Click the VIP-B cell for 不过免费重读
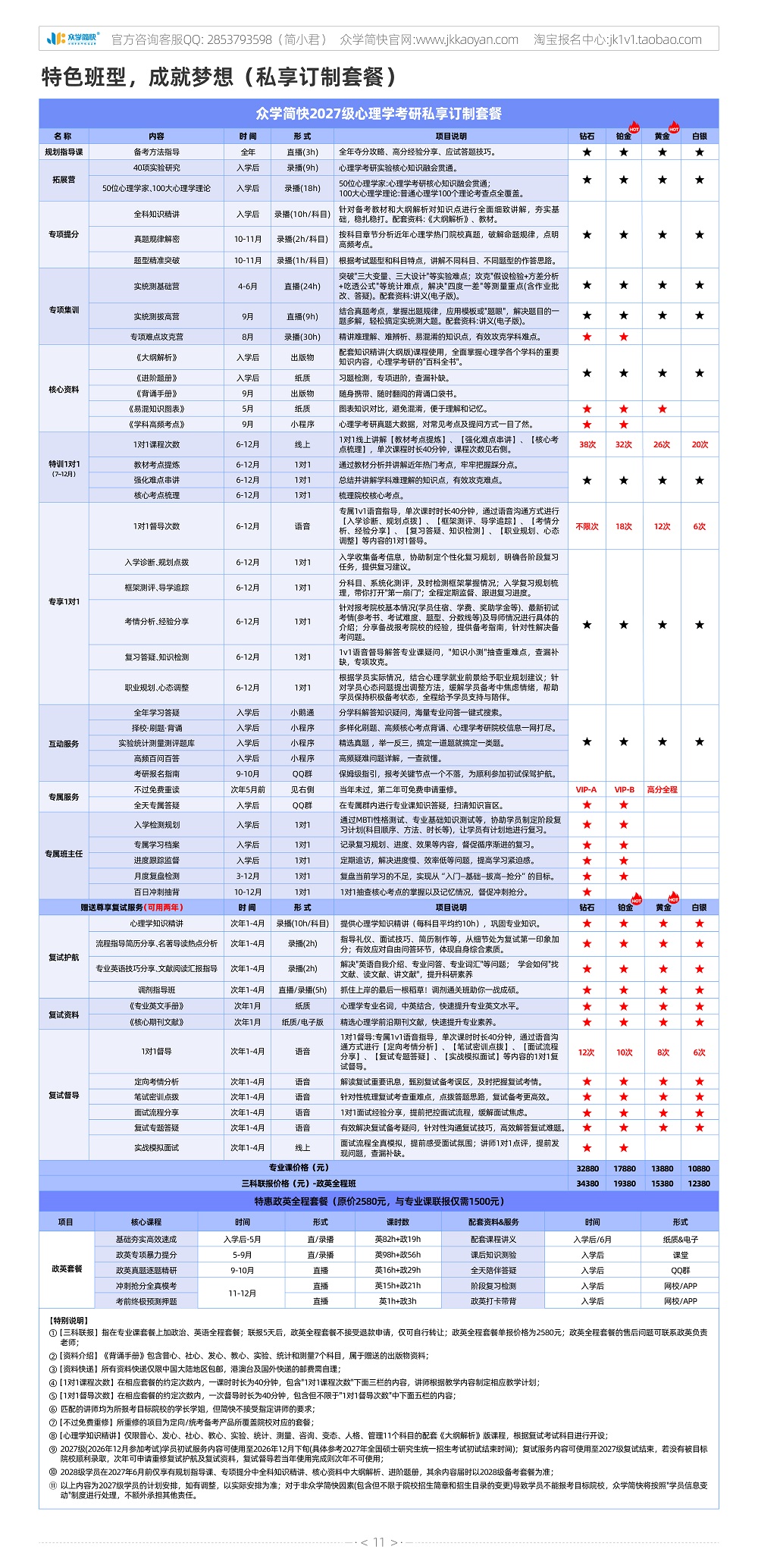The height and width of the screenshot is (1568, 758). (625, 789)
